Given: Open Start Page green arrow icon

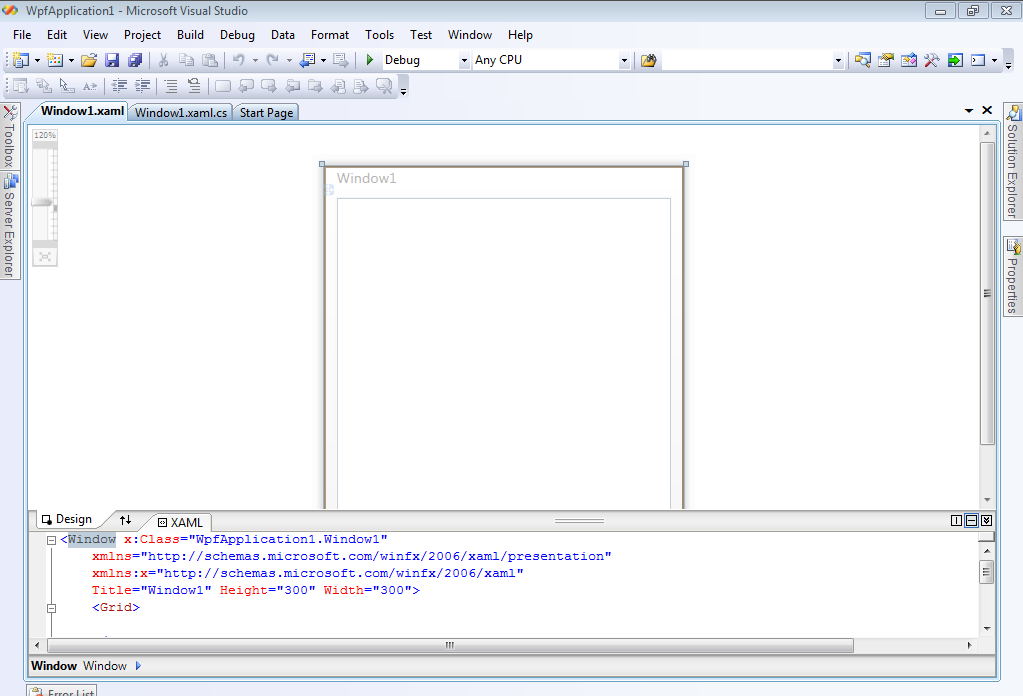Looking at the screenshot, I should 955,60.
